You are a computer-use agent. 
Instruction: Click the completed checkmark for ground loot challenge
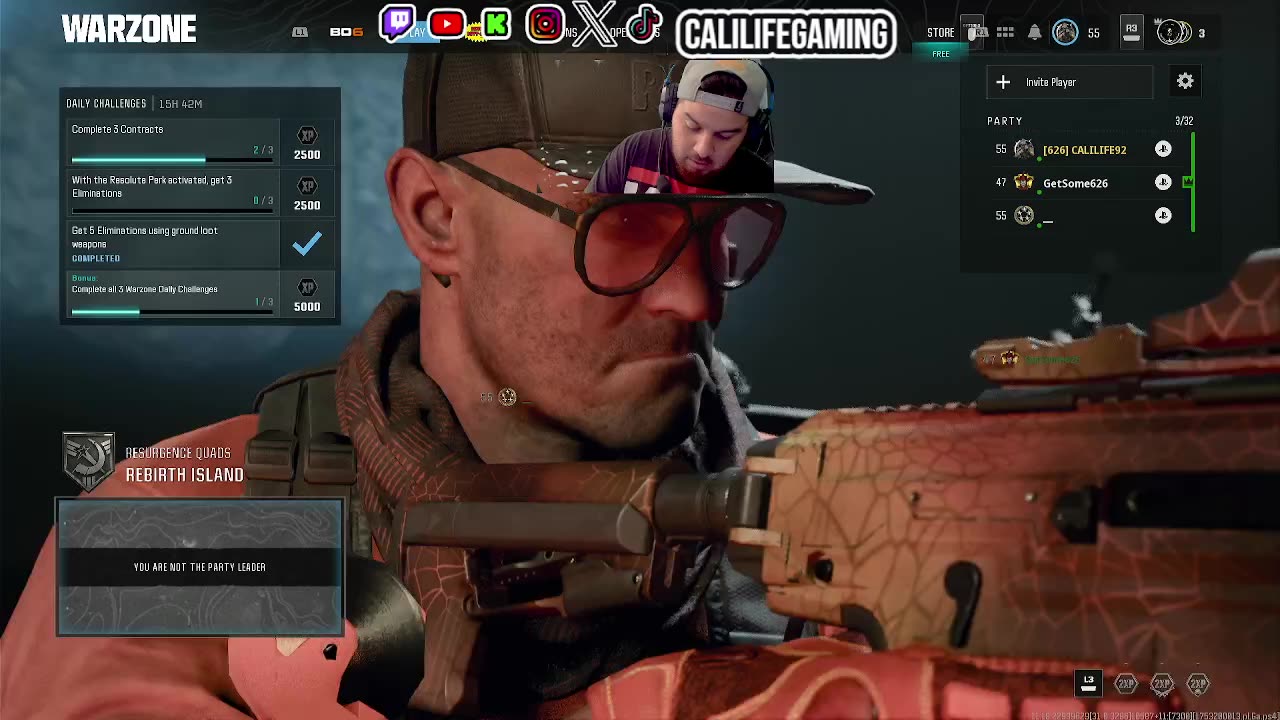307,243
